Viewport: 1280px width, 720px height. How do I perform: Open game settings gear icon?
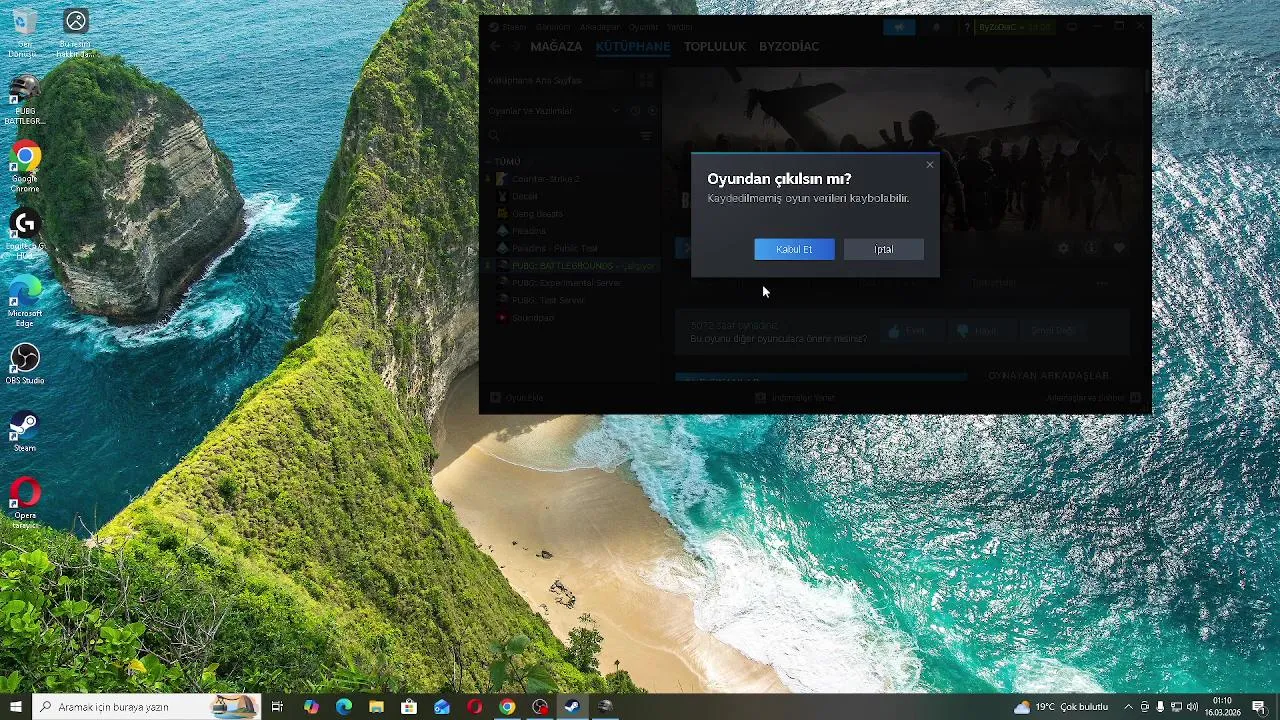tap(1063, 248)
